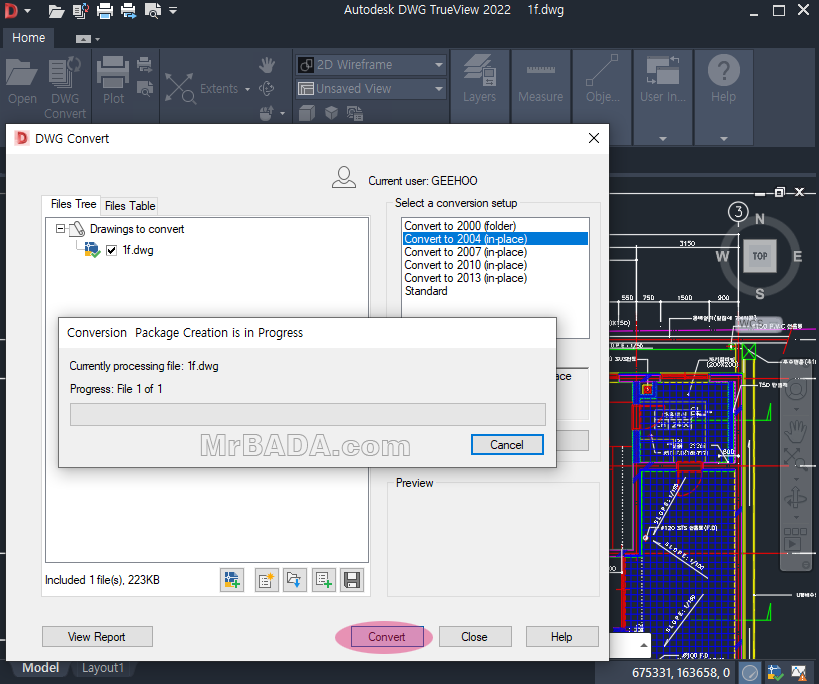Uncheck the 1f.dwg file checkbox
This screenshot has width=819, height=684.
[111, 251]
